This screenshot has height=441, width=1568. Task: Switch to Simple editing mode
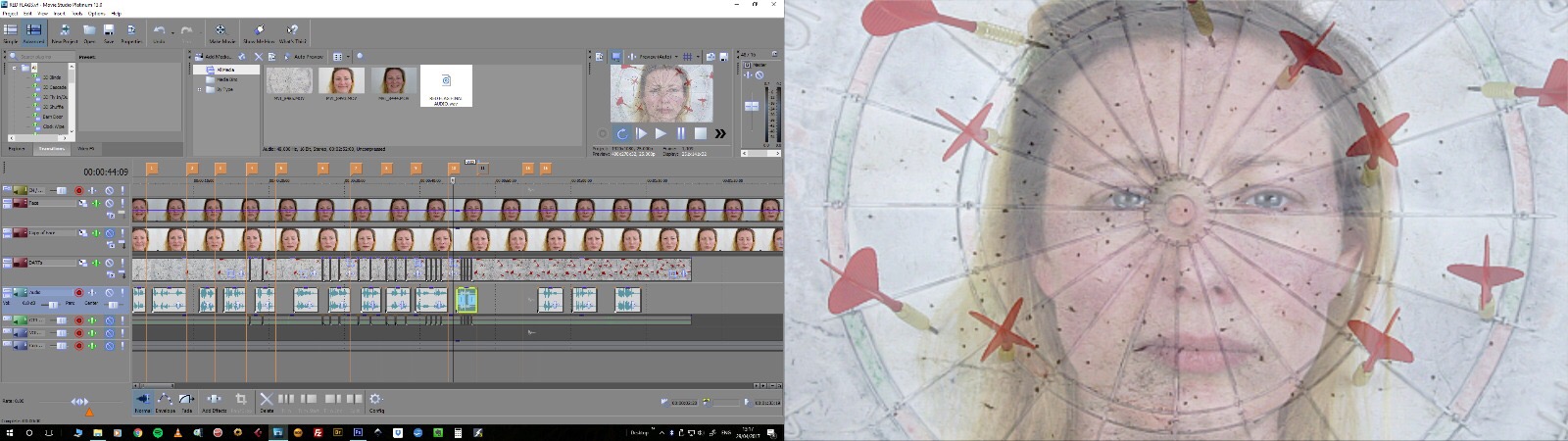point(10,33)
